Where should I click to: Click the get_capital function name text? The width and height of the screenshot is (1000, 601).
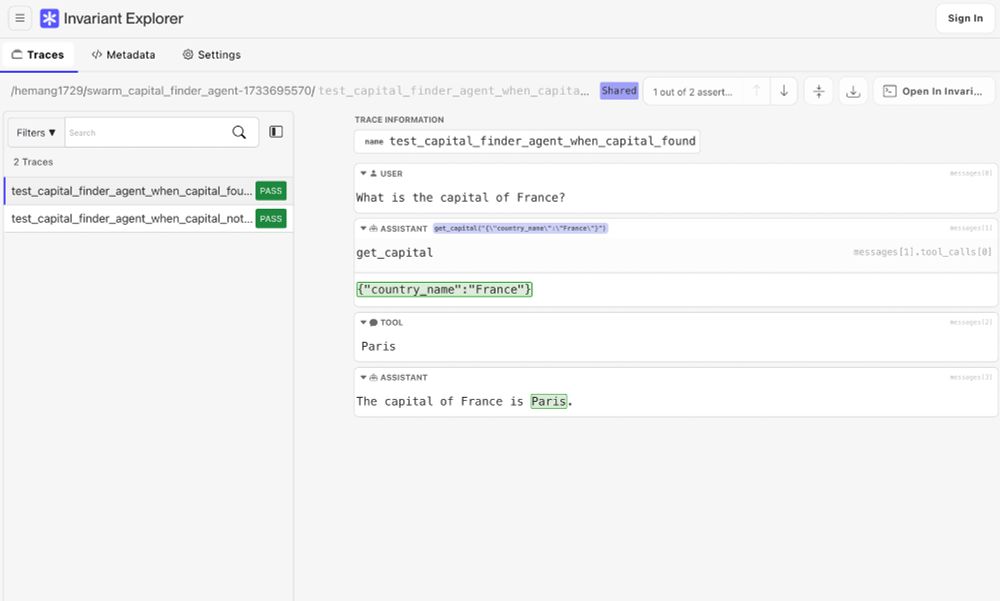394,253
